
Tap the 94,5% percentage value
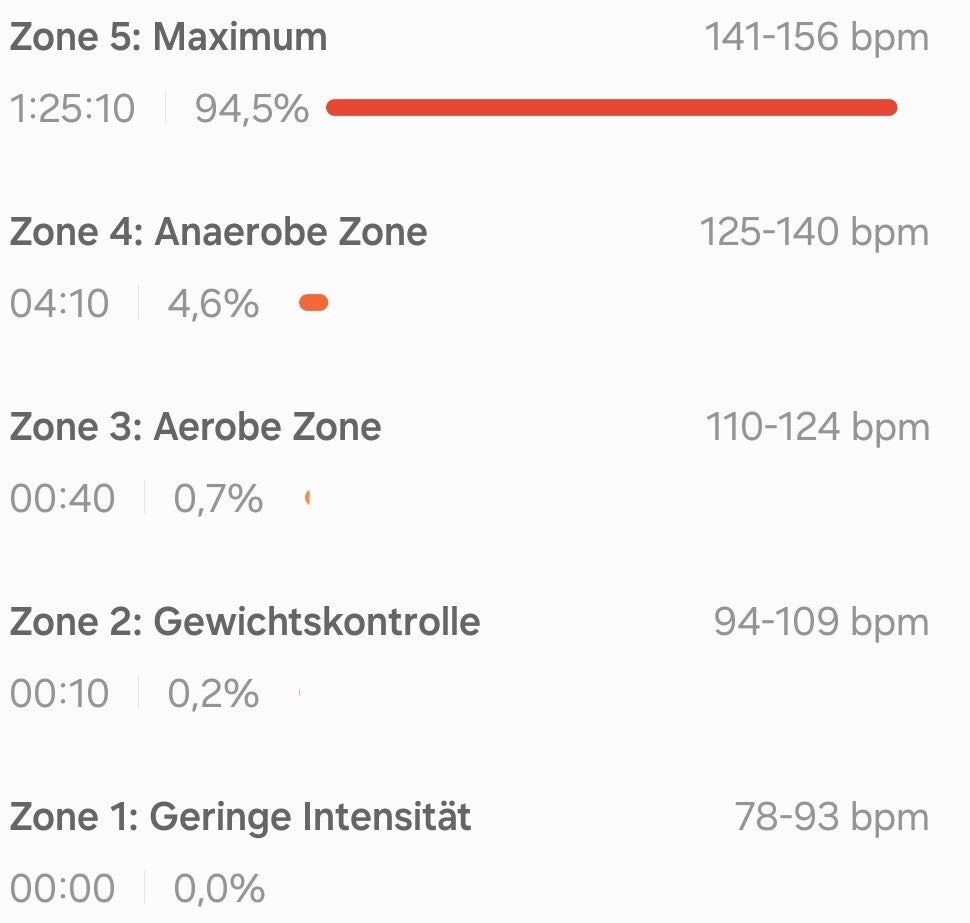click(251, 108)
